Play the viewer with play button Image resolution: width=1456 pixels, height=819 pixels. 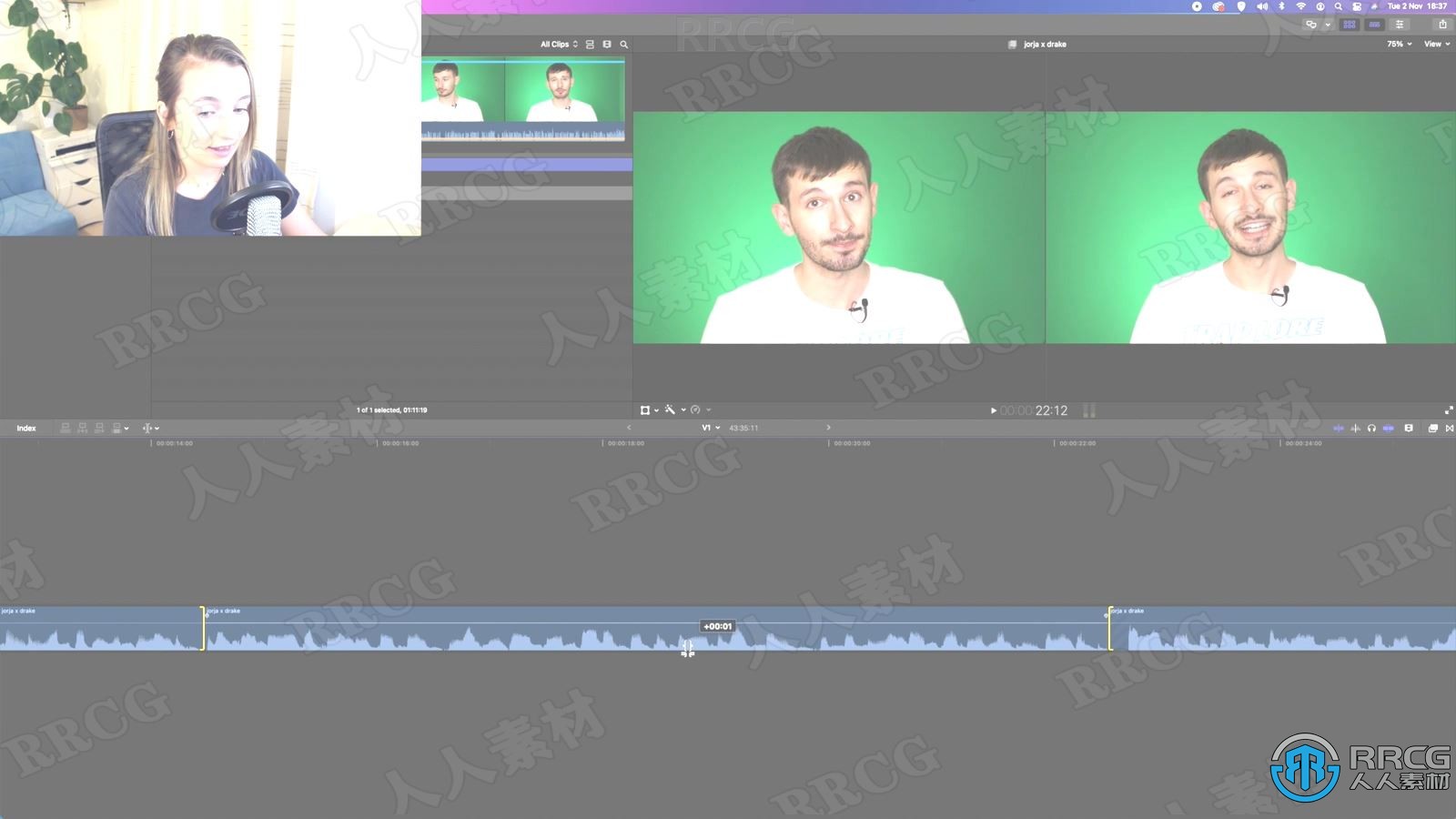(993, 410)
